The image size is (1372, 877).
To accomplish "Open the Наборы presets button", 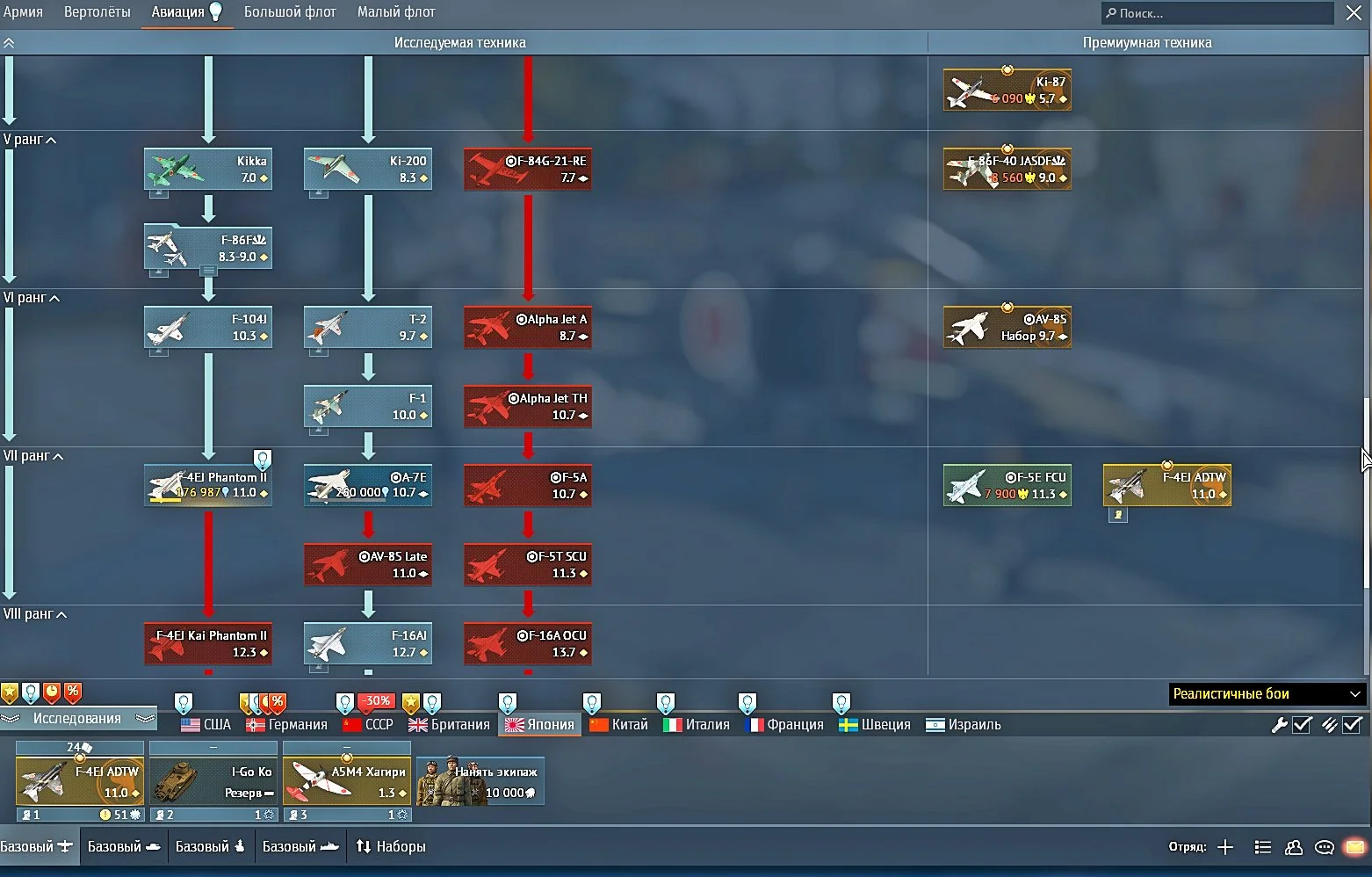I will coord(391,847).
